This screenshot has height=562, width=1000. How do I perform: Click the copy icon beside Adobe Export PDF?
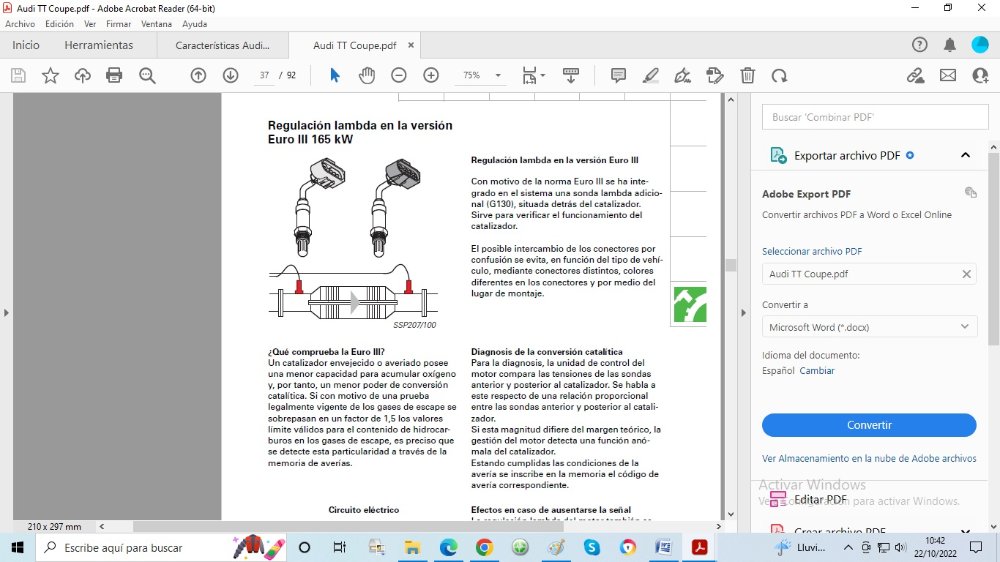point(971,193)
